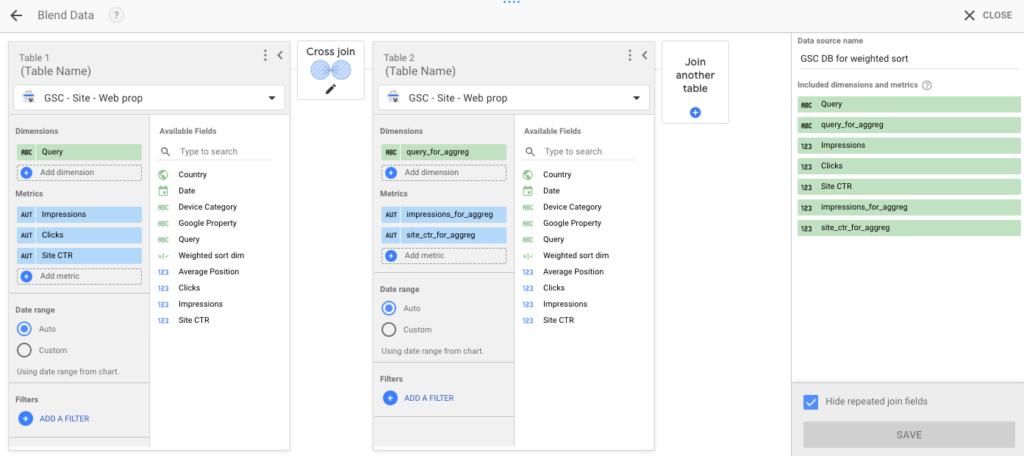Open Table 2 data source dropdown
This screenshot has width=1024, height=456.
pos(513,98)
